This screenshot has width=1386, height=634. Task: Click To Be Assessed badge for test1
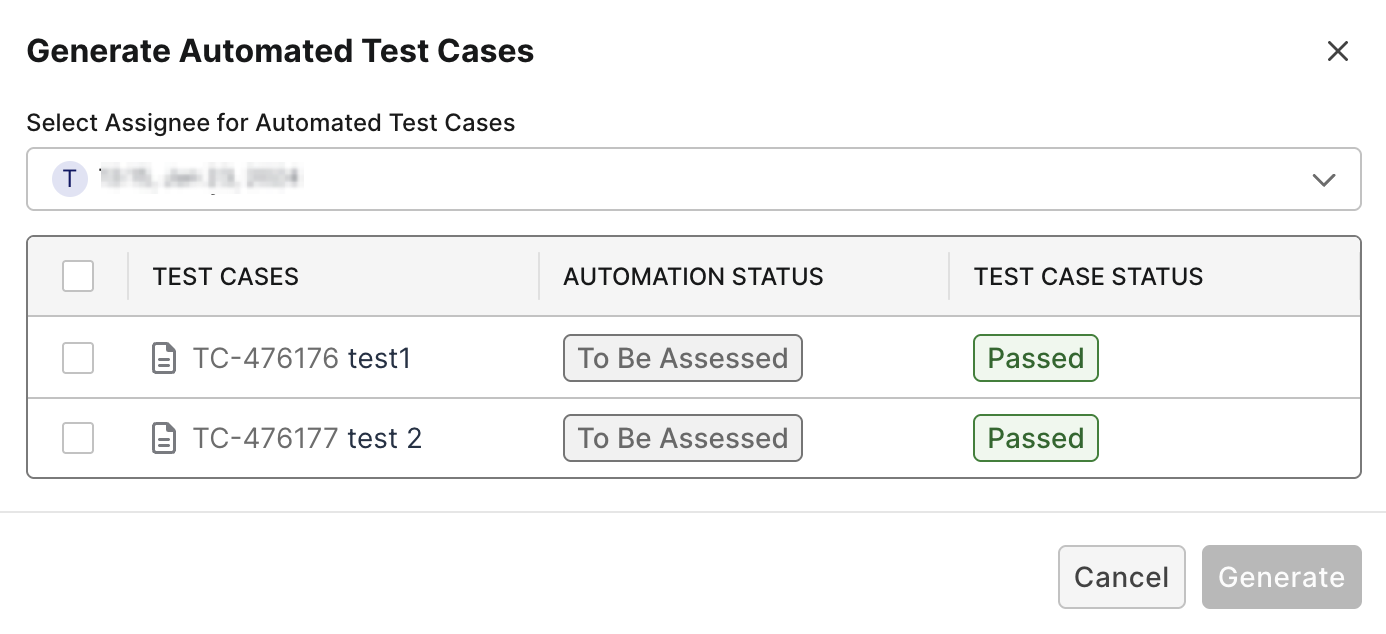[x=683, y=358]
